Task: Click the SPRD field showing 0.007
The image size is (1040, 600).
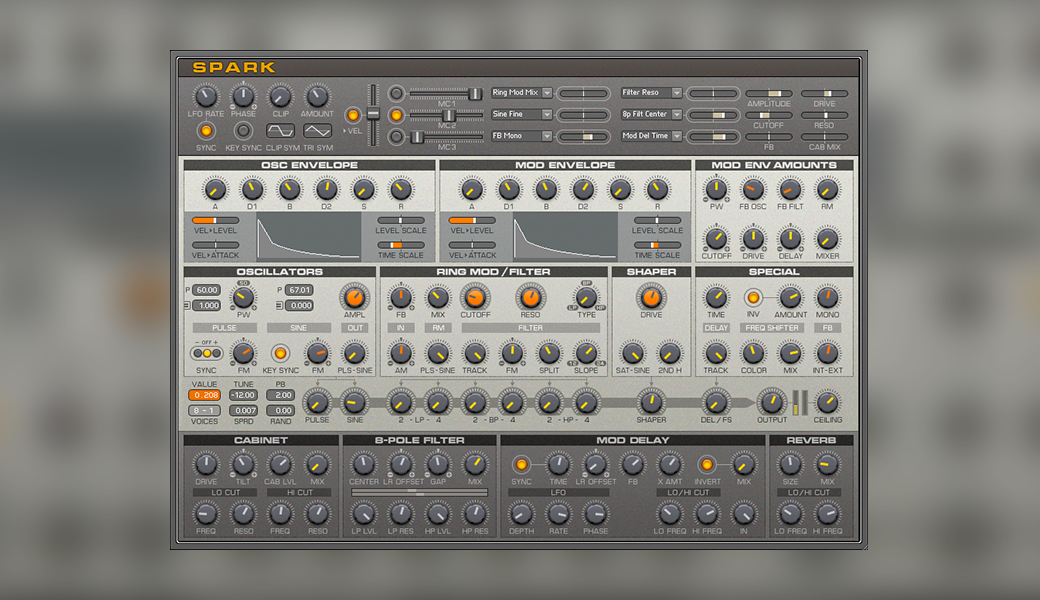Action: pyautogui.click(x=243, y=410)
